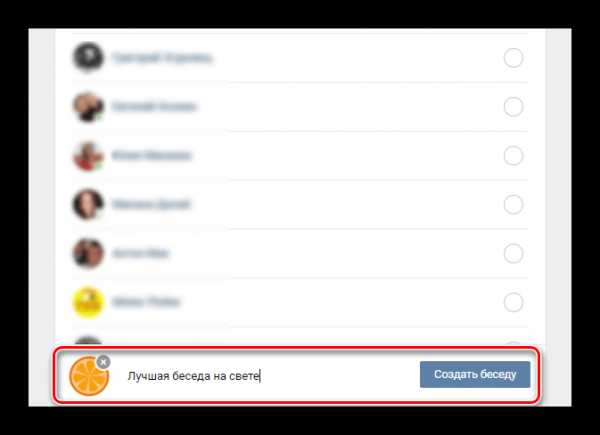Image resolution: width=600 pixels, height=435 pixels.
Task: Open the first friend's blurred name link
Action: pyautogui.click(x=162, y=58)
